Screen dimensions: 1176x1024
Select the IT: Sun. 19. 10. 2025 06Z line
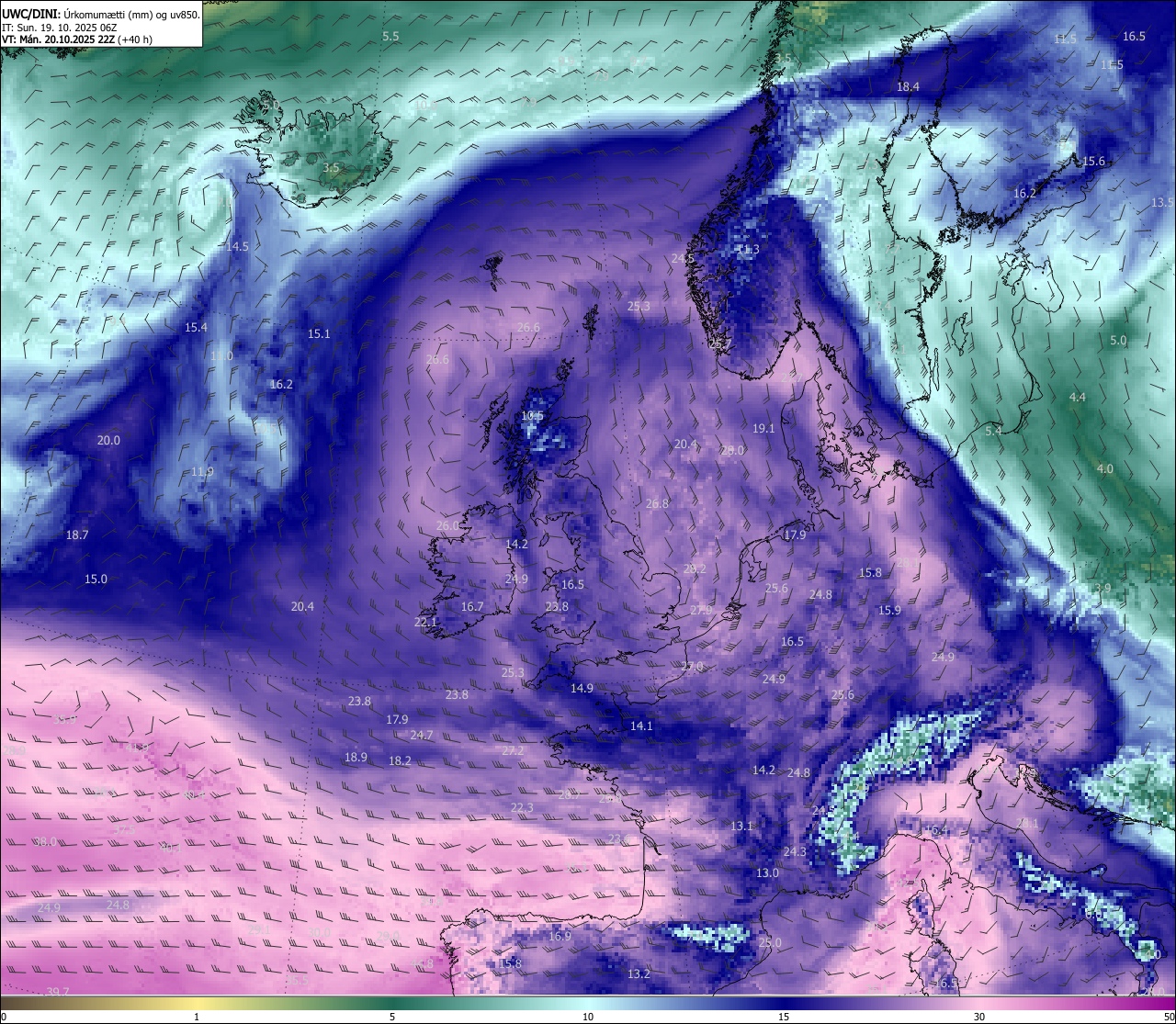59,28
